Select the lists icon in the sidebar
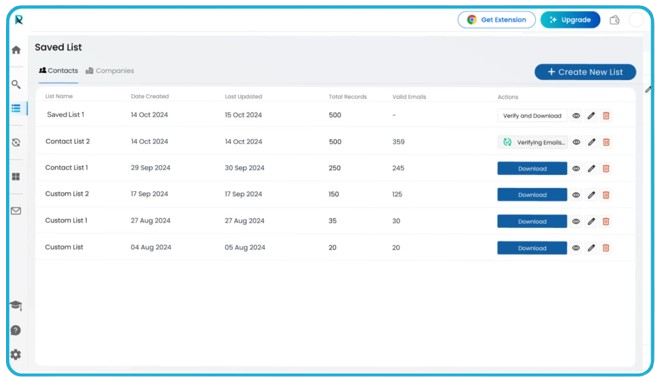 16,108
